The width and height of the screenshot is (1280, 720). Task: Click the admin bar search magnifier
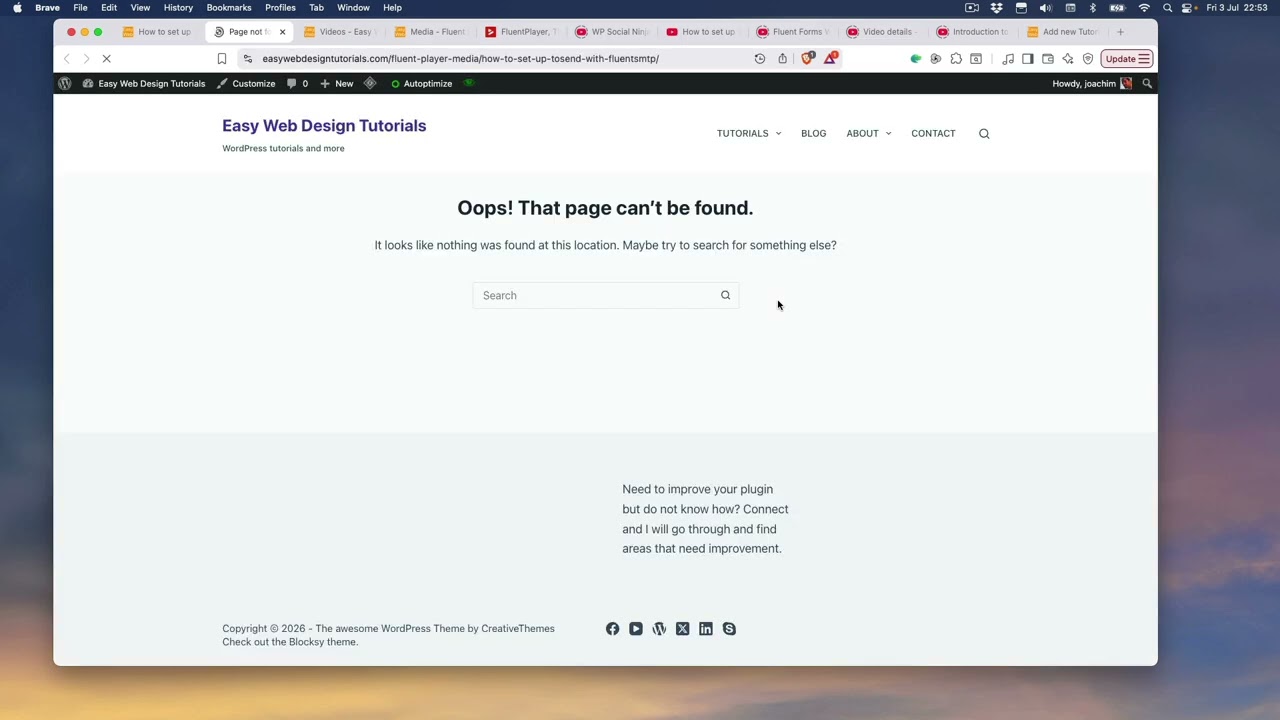1147,84
